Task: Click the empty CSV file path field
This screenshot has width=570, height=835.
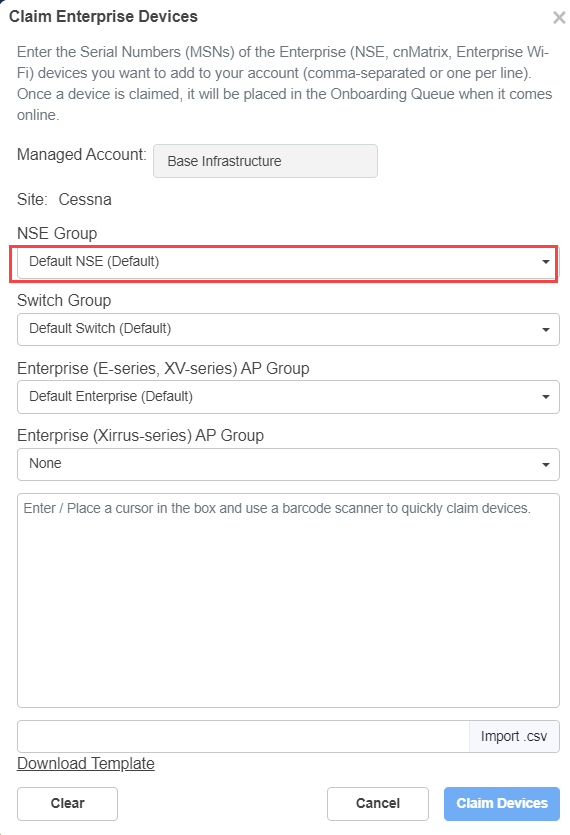Action: click(243, 736)
